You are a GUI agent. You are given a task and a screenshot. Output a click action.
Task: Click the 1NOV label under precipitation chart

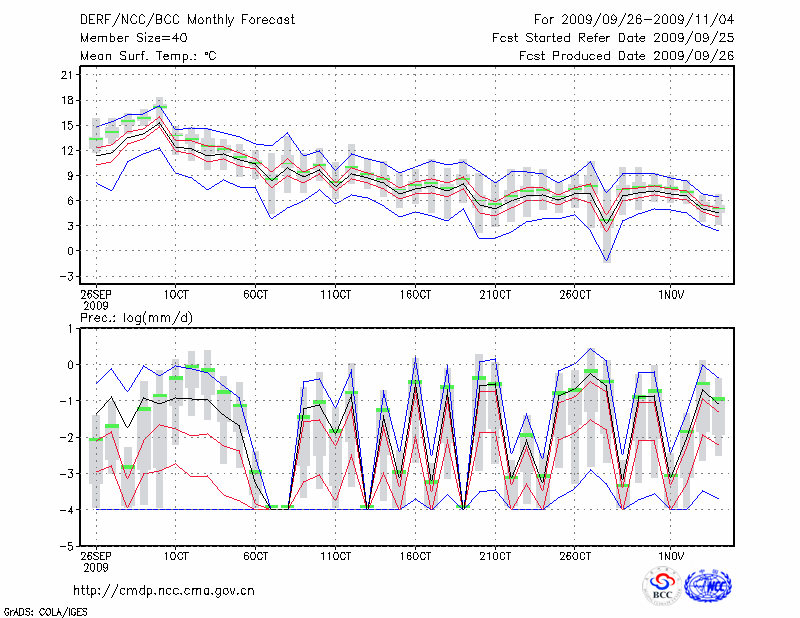point(670,555)
